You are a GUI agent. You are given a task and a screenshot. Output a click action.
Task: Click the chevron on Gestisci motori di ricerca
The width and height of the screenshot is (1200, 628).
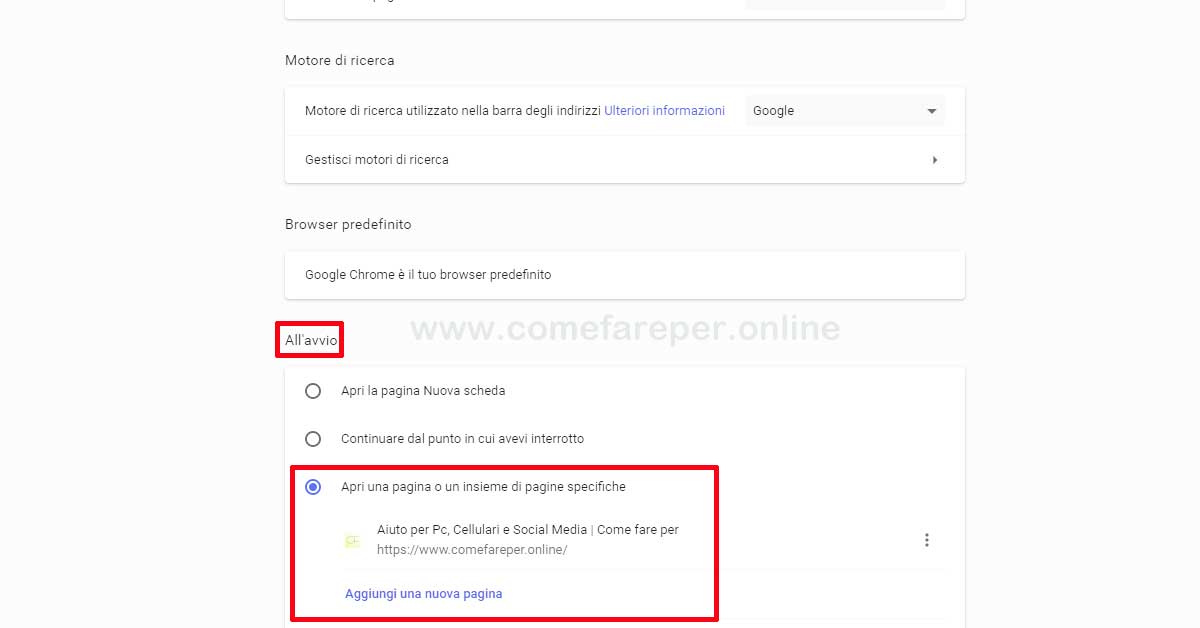click(x=935, y=159)
